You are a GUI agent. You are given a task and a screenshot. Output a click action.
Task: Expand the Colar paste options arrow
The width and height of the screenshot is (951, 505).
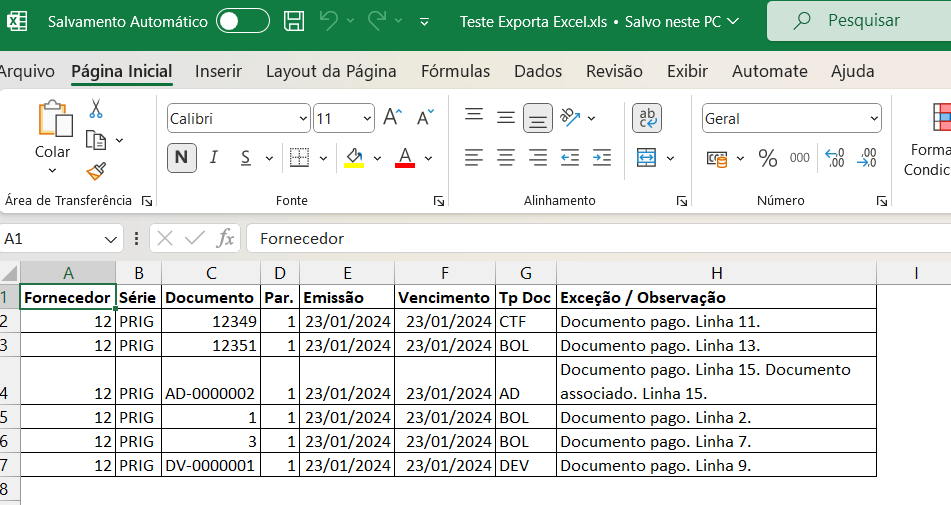click(x=52, y=170)
